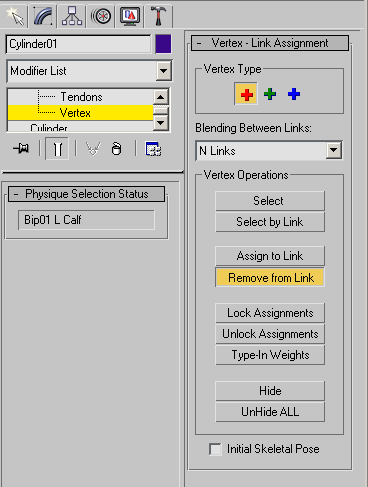
Task: Open the Hierarchy panel icon
Action: (72, 16)
